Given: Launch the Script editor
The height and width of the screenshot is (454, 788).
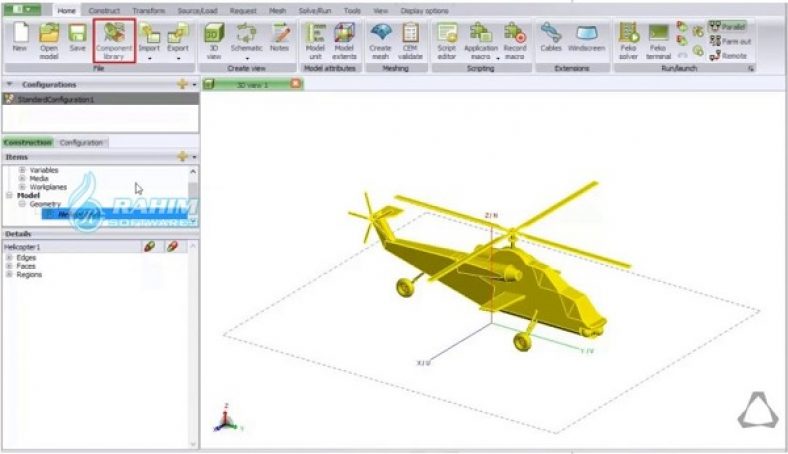Looking at the screenshot, I should coord(446,41).
